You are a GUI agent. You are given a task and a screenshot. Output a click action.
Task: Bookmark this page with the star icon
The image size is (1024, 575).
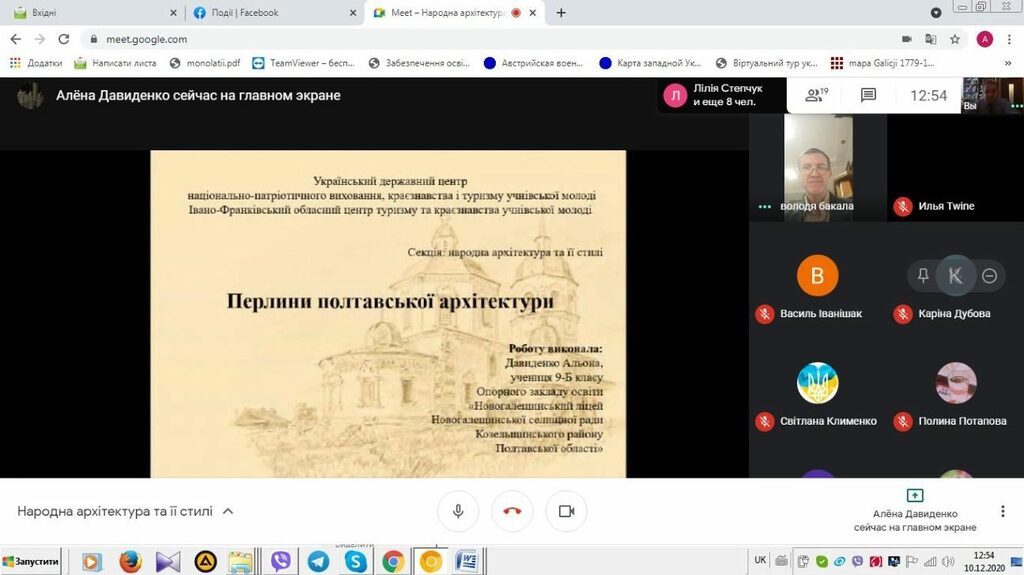pos(955,39)
